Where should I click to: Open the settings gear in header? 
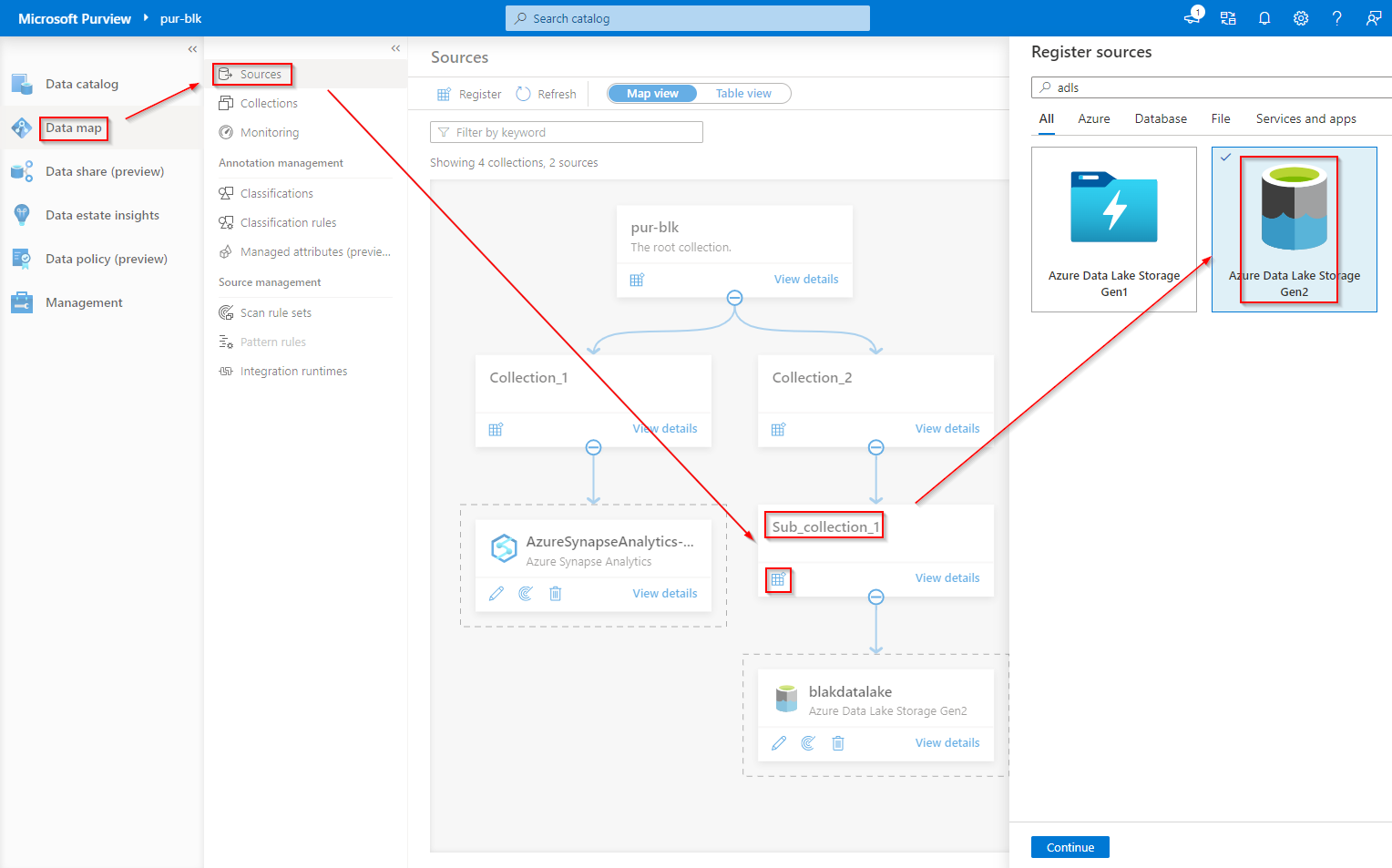1301,18
